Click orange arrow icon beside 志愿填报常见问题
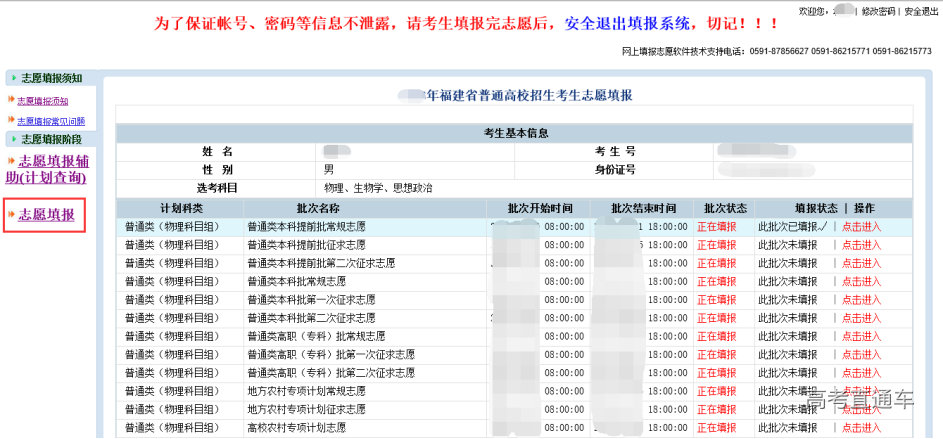 12,120
